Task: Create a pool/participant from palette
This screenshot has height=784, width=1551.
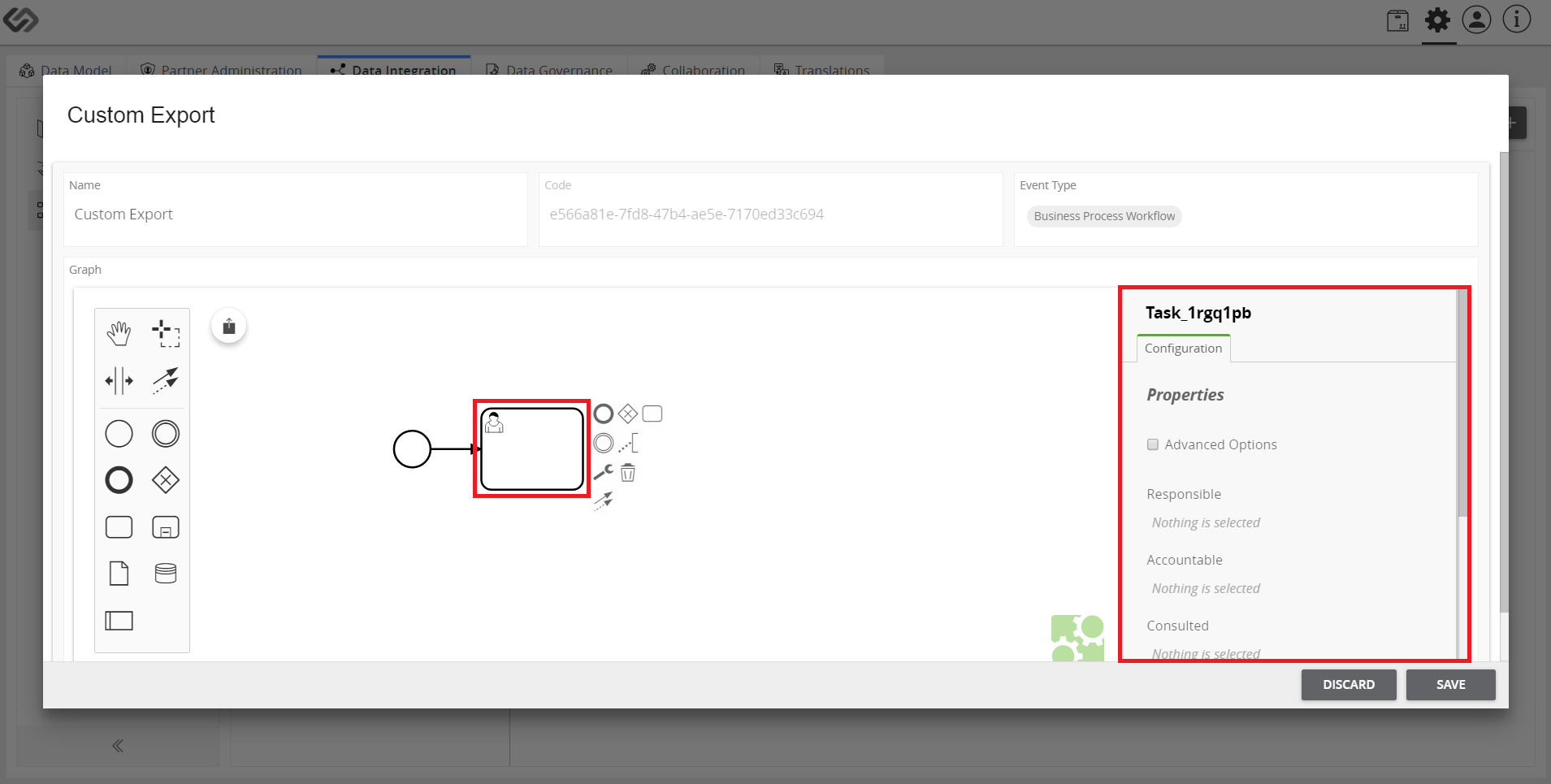Action: coord(119,621)
